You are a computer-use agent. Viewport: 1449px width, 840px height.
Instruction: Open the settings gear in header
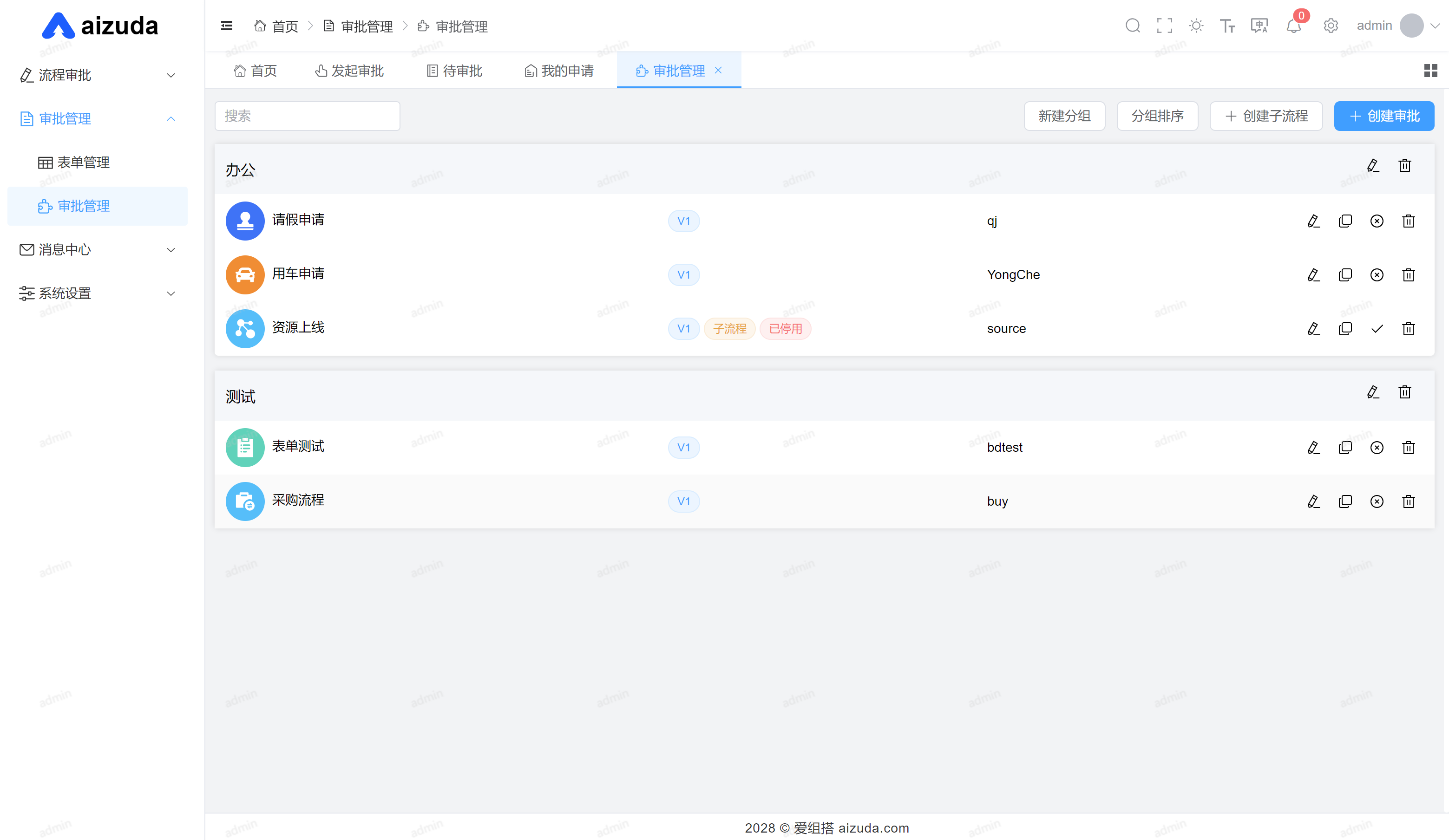click(1331, 26)
